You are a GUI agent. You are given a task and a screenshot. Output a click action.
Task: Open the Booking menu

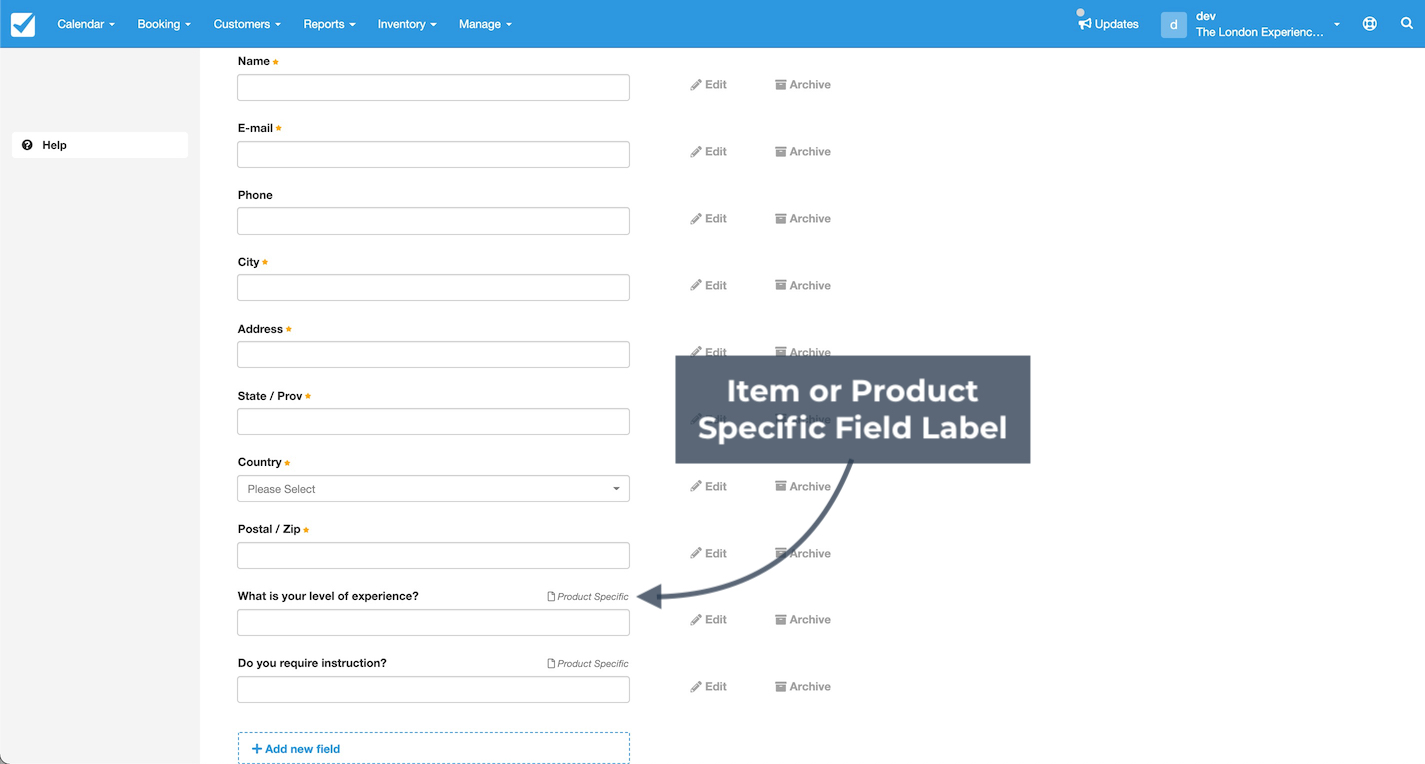click(x=164, y=24)
